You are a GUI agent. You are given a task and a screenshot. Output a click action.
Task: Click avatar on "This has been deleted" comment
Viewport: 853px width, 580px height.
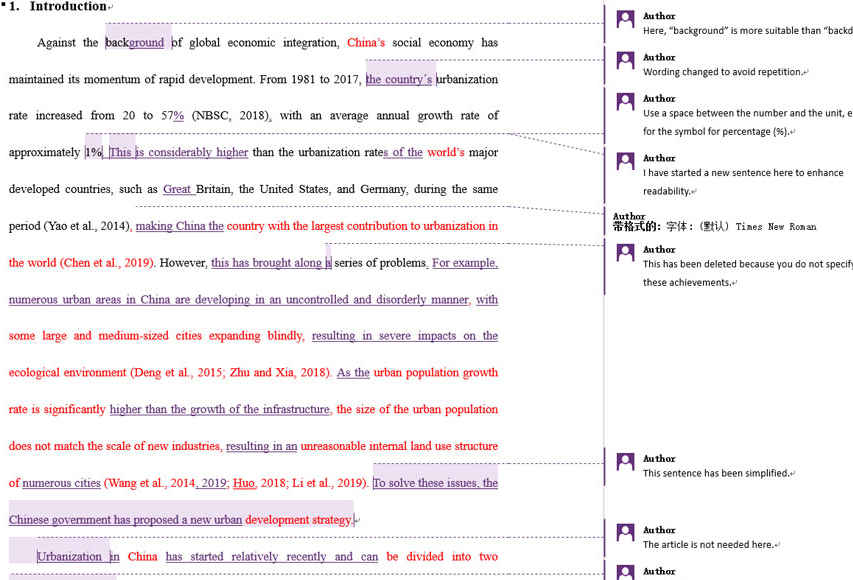(x=626, y=253)
